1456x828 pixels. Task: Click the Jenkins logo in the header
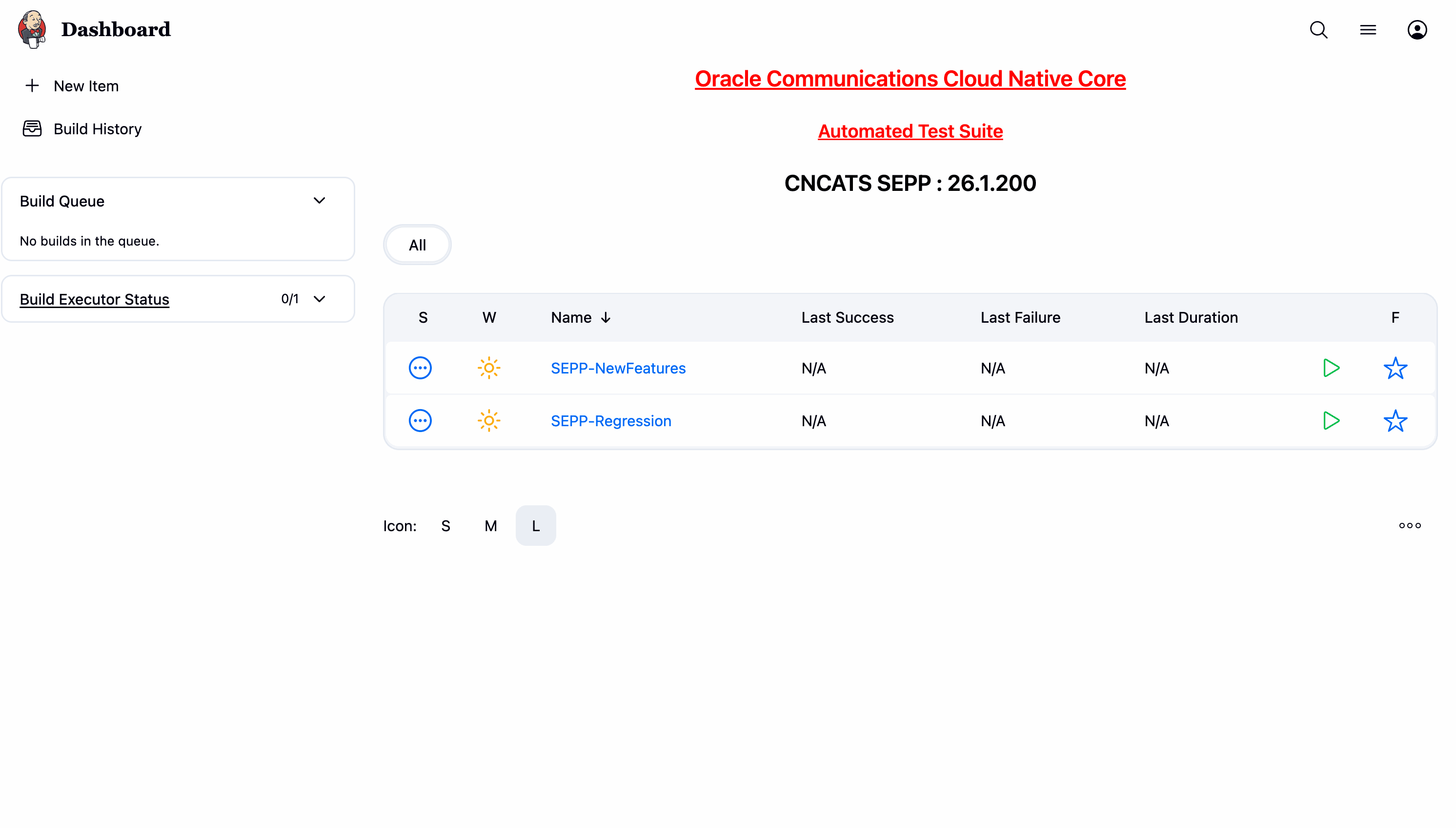tap(32, 29)
